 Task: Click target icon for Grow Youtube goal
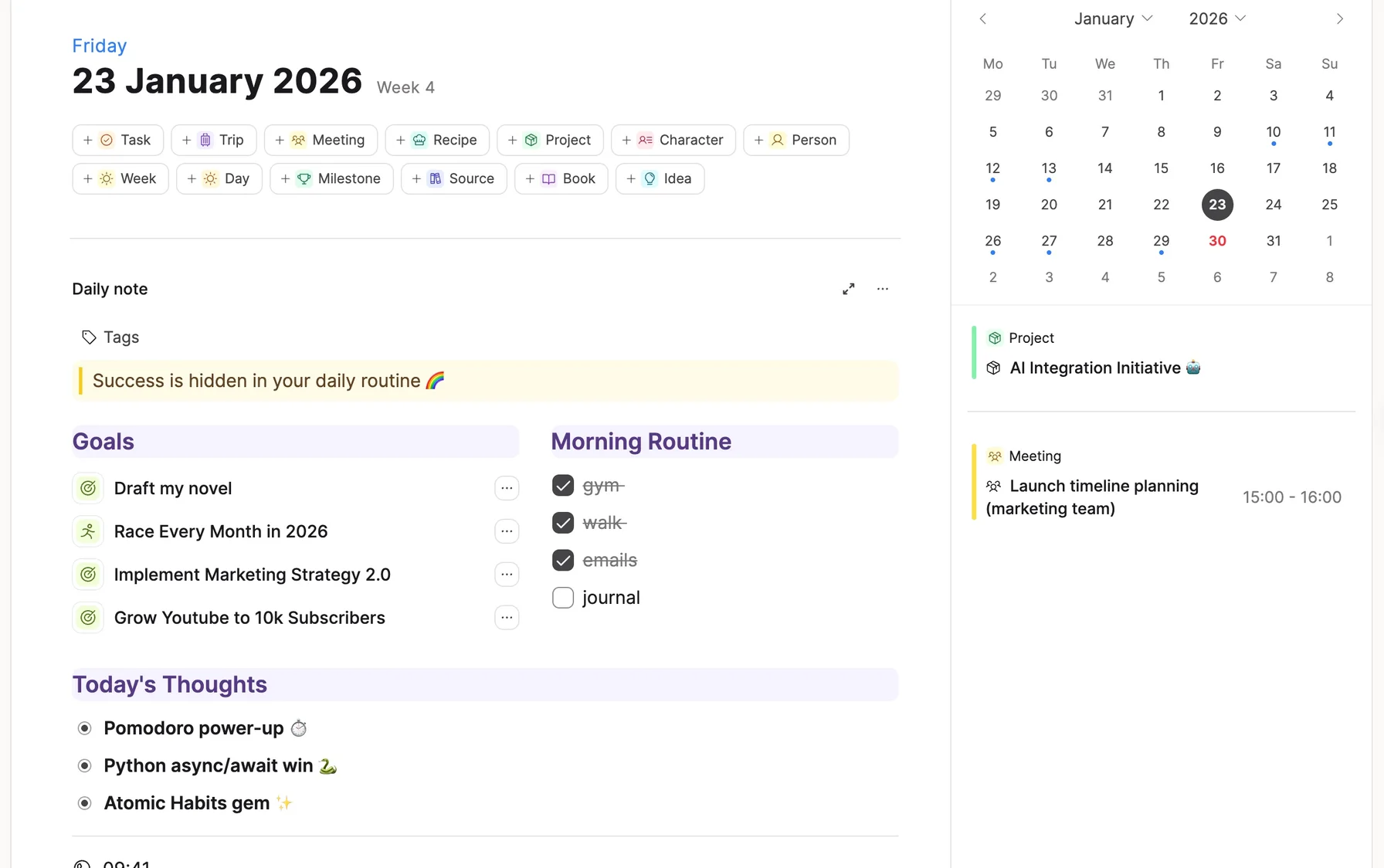(x=88, y=618)
